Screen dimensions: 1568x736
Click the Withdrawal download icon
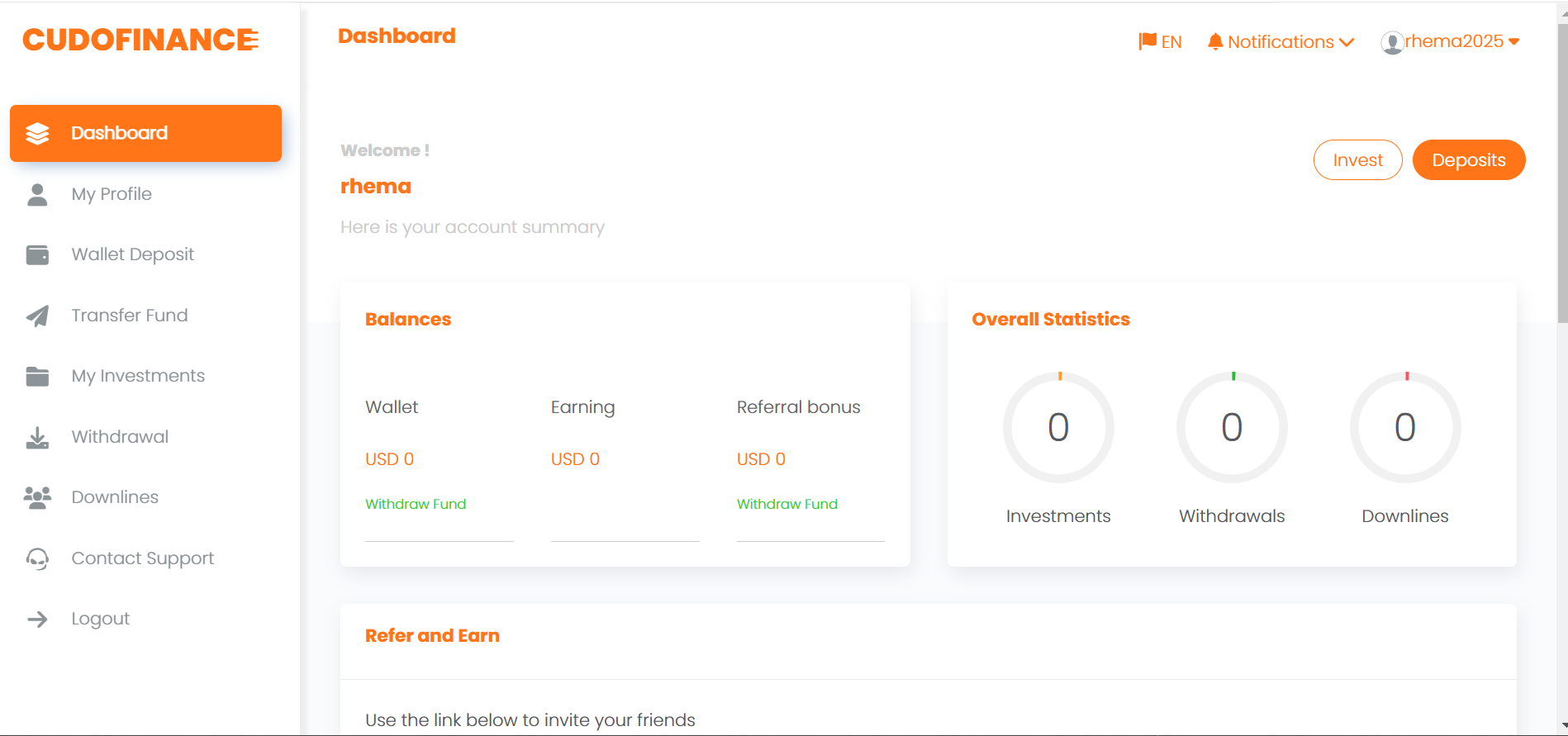[37, 436]
